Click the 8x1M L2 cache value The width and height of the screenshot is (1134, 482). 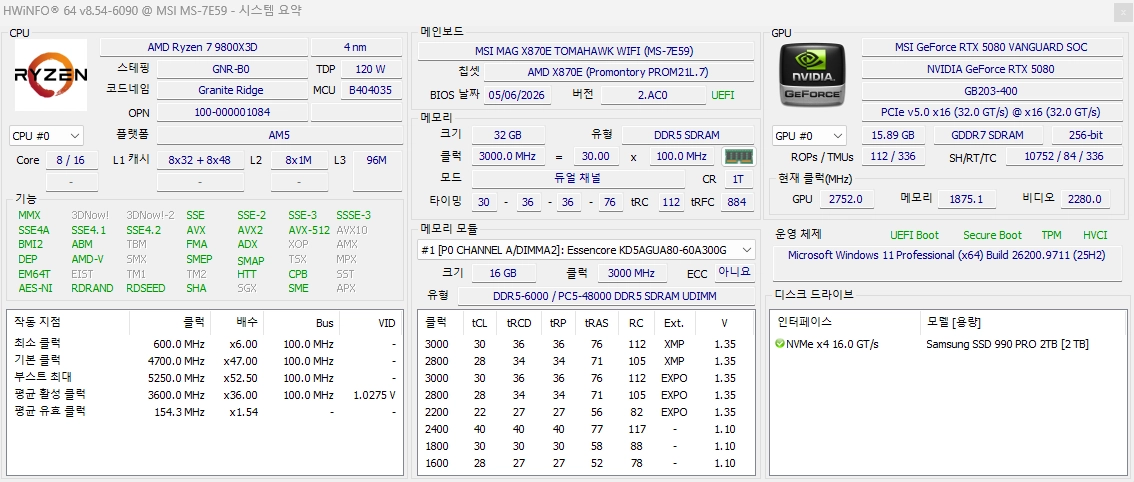[299, 160]
